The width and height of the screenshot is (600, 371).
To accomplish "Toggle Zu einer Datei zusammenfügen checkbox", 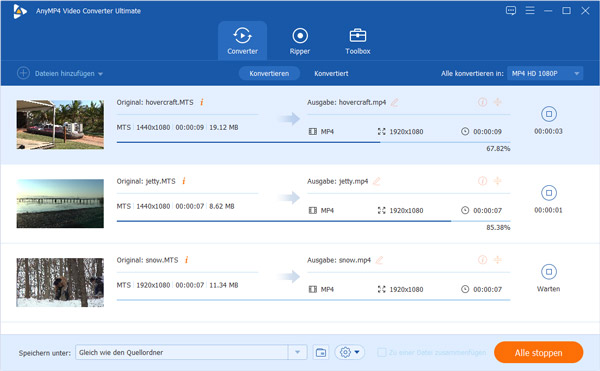I will (x=382, y=352).
